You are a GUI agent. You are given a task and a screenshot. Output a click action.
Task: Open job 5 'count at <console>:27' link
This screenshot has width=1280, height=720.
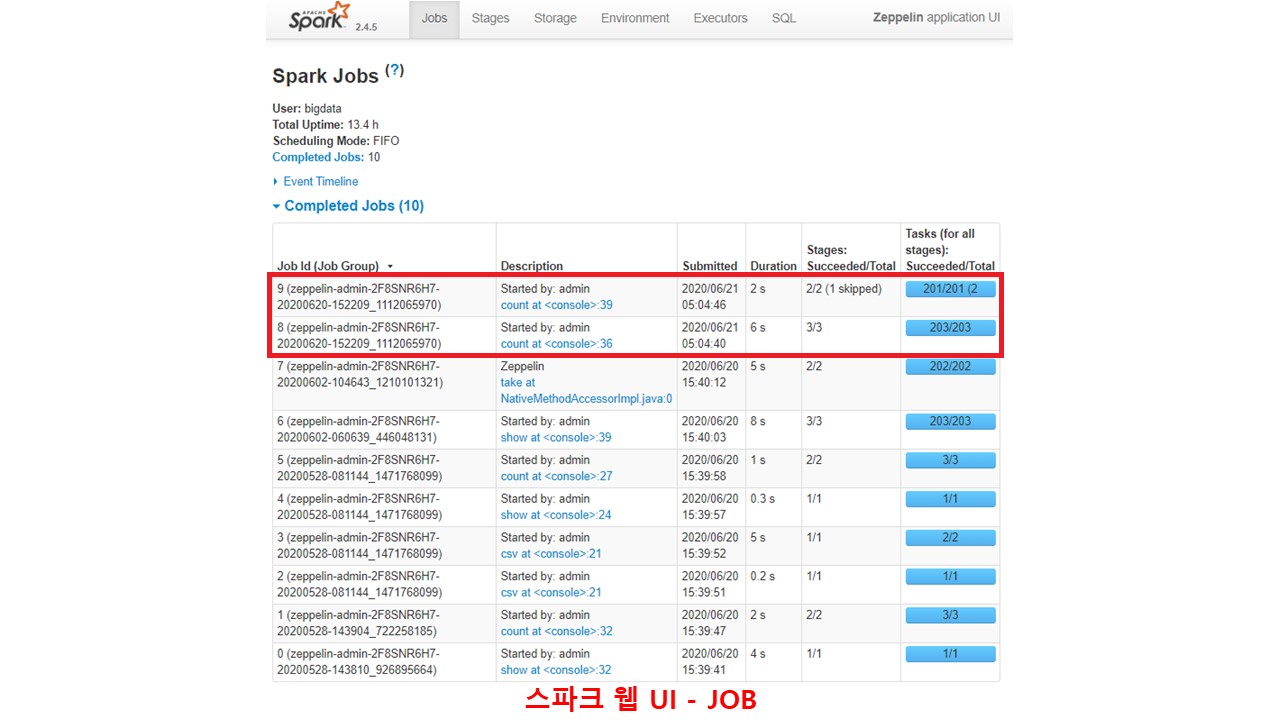(557, 476)
